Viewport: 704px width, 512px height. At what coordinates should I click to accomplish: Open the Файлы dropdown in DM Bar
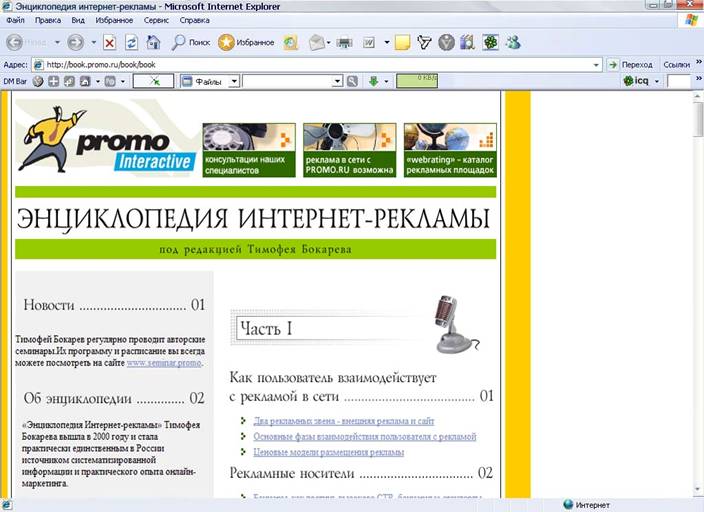point(234,82)
